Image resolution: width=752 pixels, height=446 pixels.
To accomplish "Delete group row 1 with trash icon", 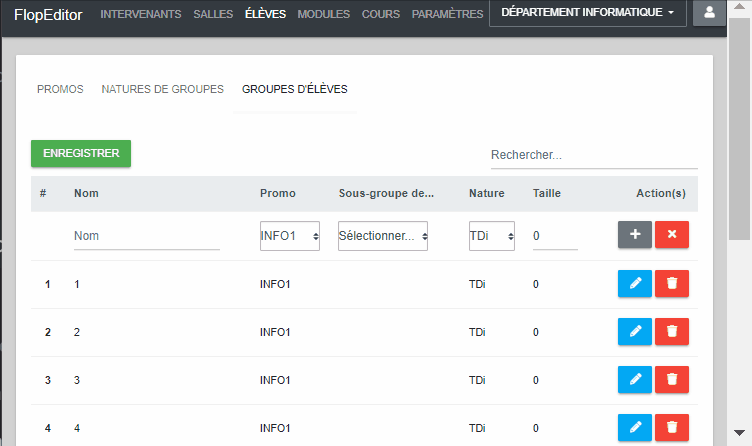I will coord(672,283).
